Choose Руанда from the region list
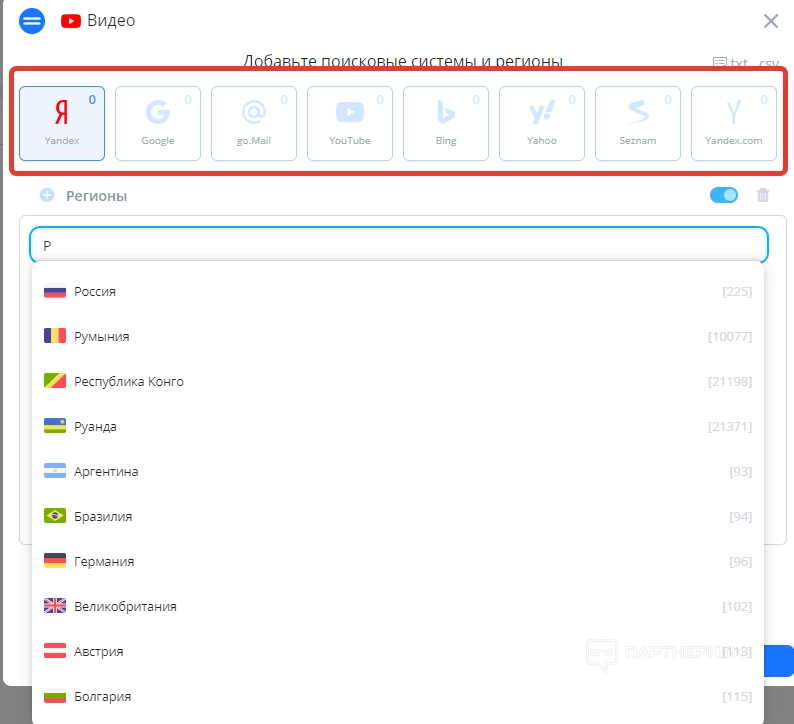 tap(398, 426)
